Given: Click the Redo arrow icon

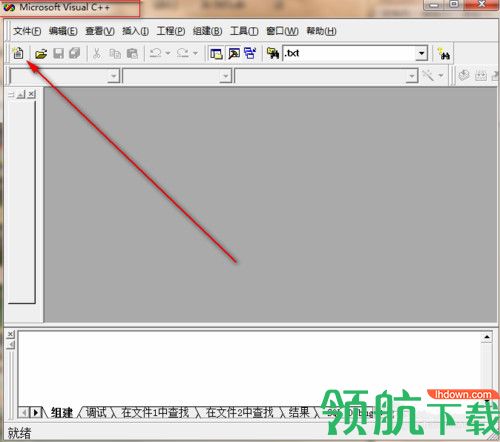Looking at the screenshot, I should tap(183, 53).
